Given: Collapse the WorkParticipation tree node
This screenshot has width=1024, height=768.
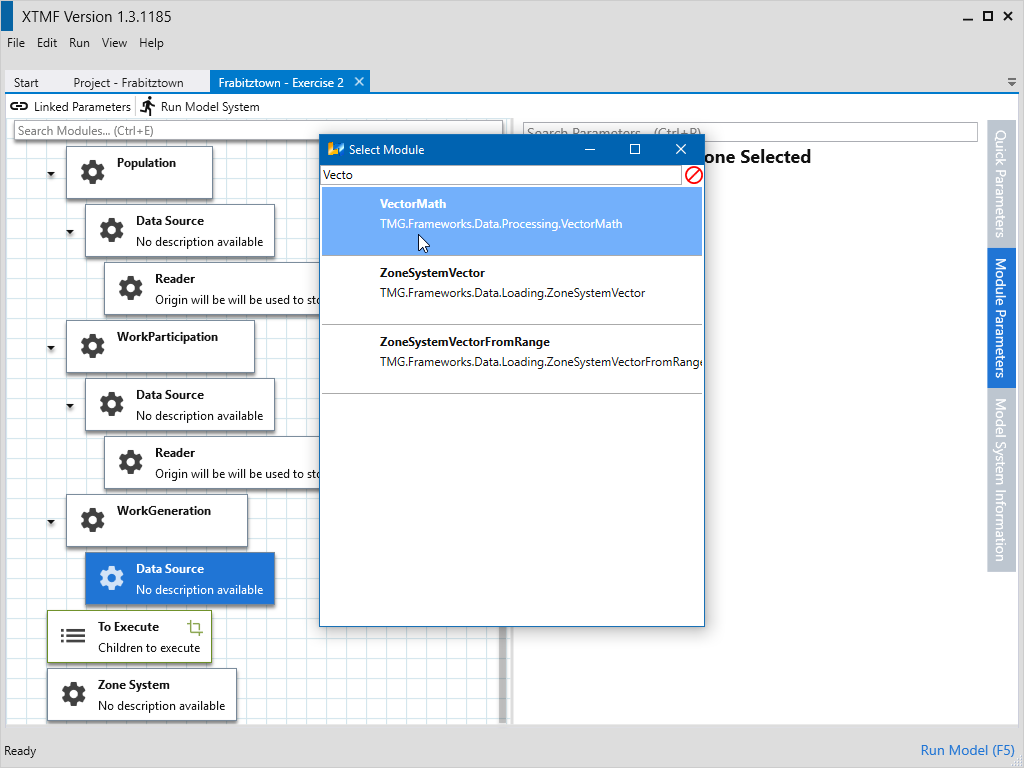Looking at the screenshot, I should [50, 348].
